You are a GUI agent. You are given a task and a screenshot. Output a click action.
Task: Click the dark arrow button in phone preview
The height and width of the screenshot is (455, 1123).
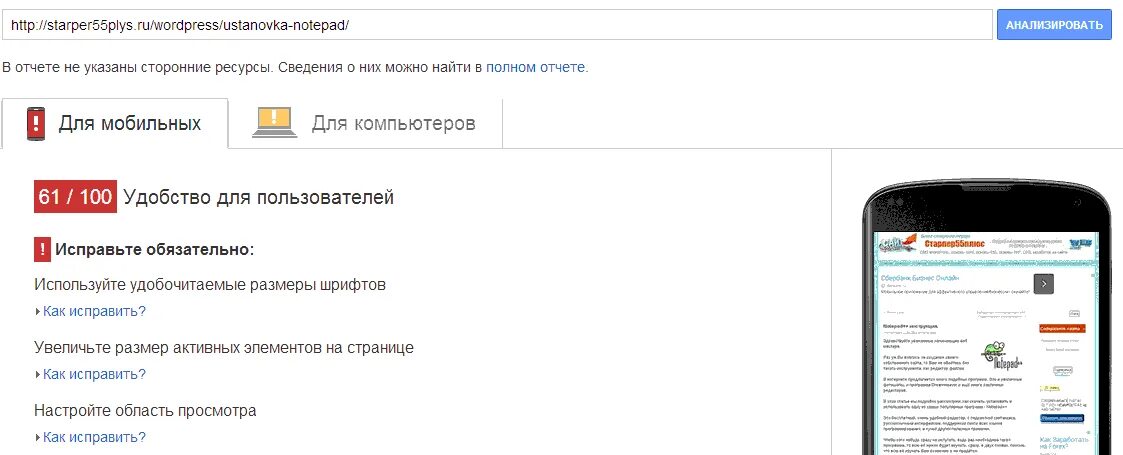click(1044, 284)
